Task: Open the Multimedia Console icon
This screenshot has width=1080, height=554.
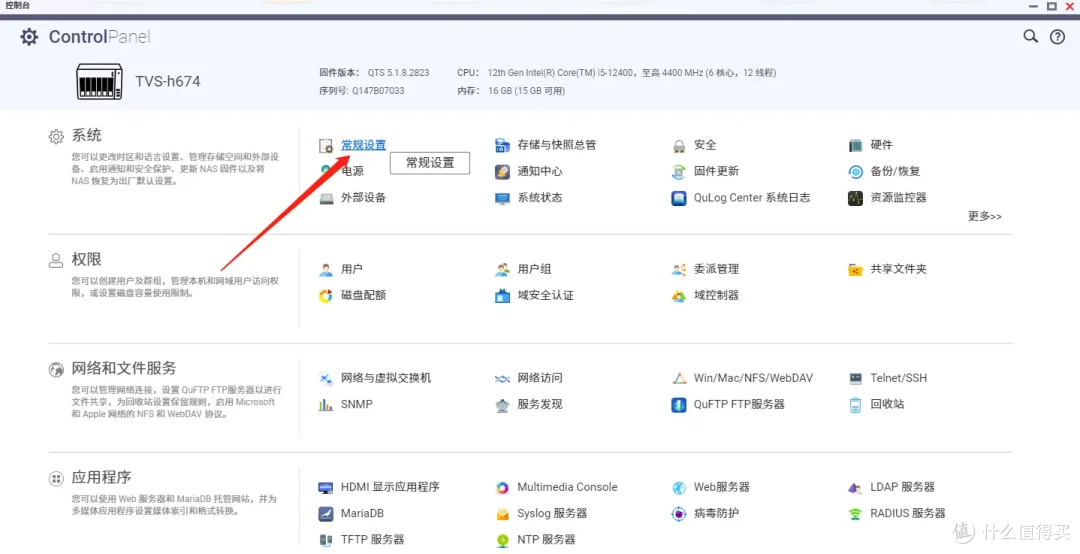Action: click(502, 487)
